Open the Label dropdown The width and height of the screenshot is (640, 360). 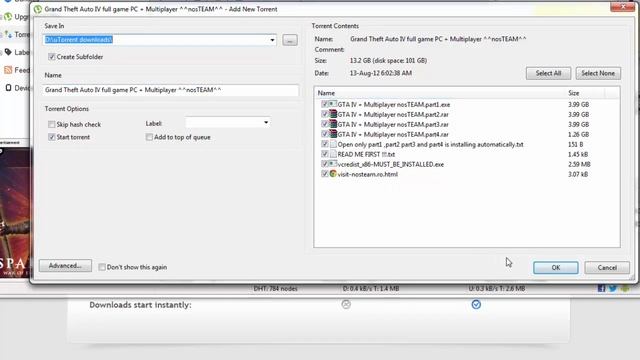pyautogui.click(x=266, y=122)
